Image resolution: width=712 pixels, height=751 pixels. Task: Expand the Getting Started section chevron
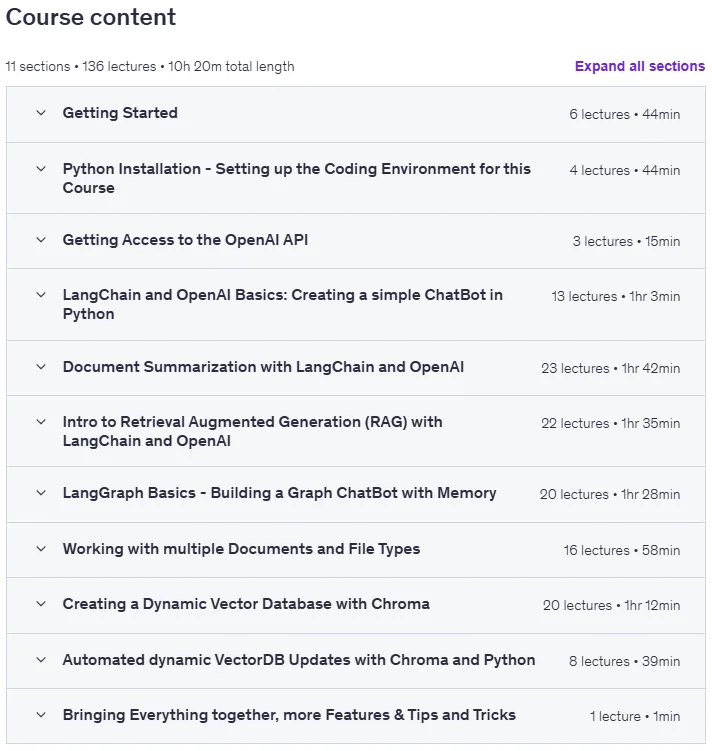coord(41,113)
